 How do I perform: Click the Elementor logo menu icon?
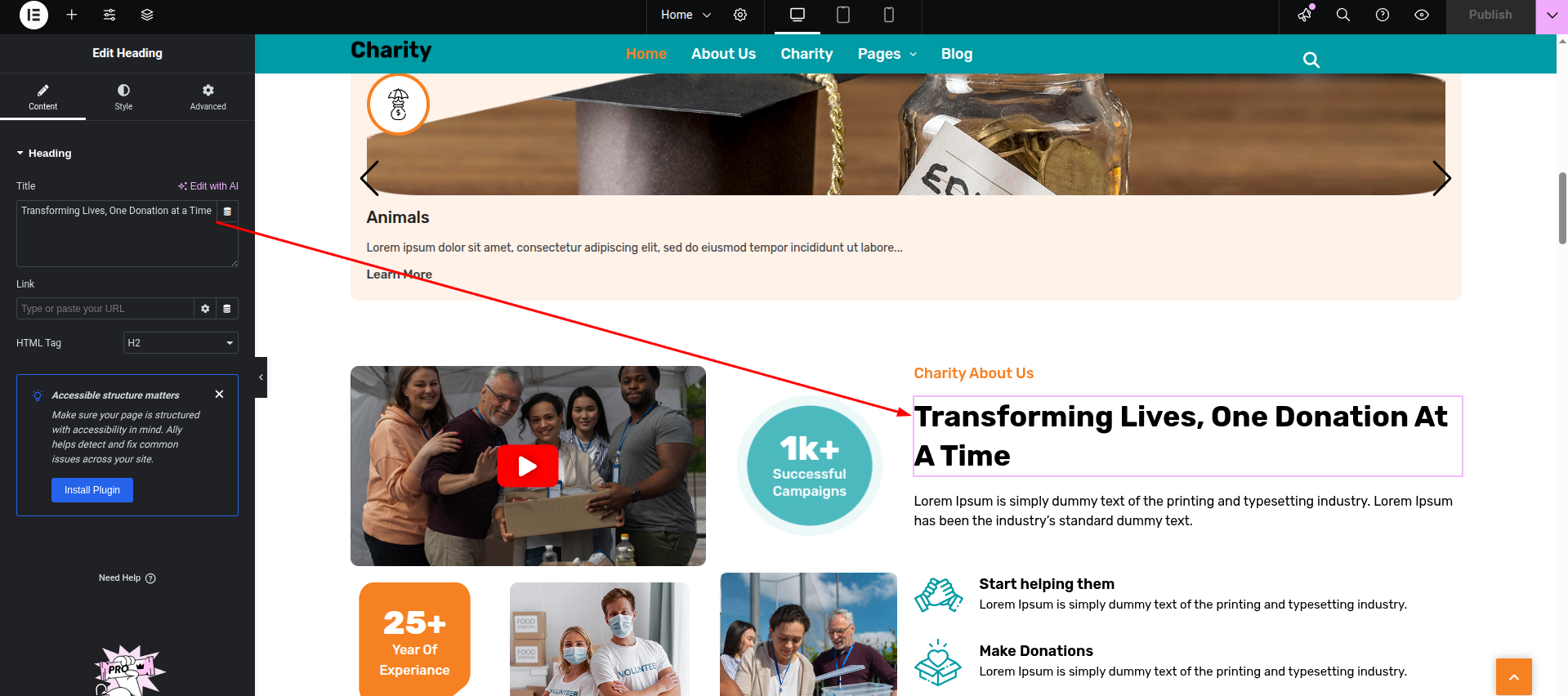click(34, 15)
